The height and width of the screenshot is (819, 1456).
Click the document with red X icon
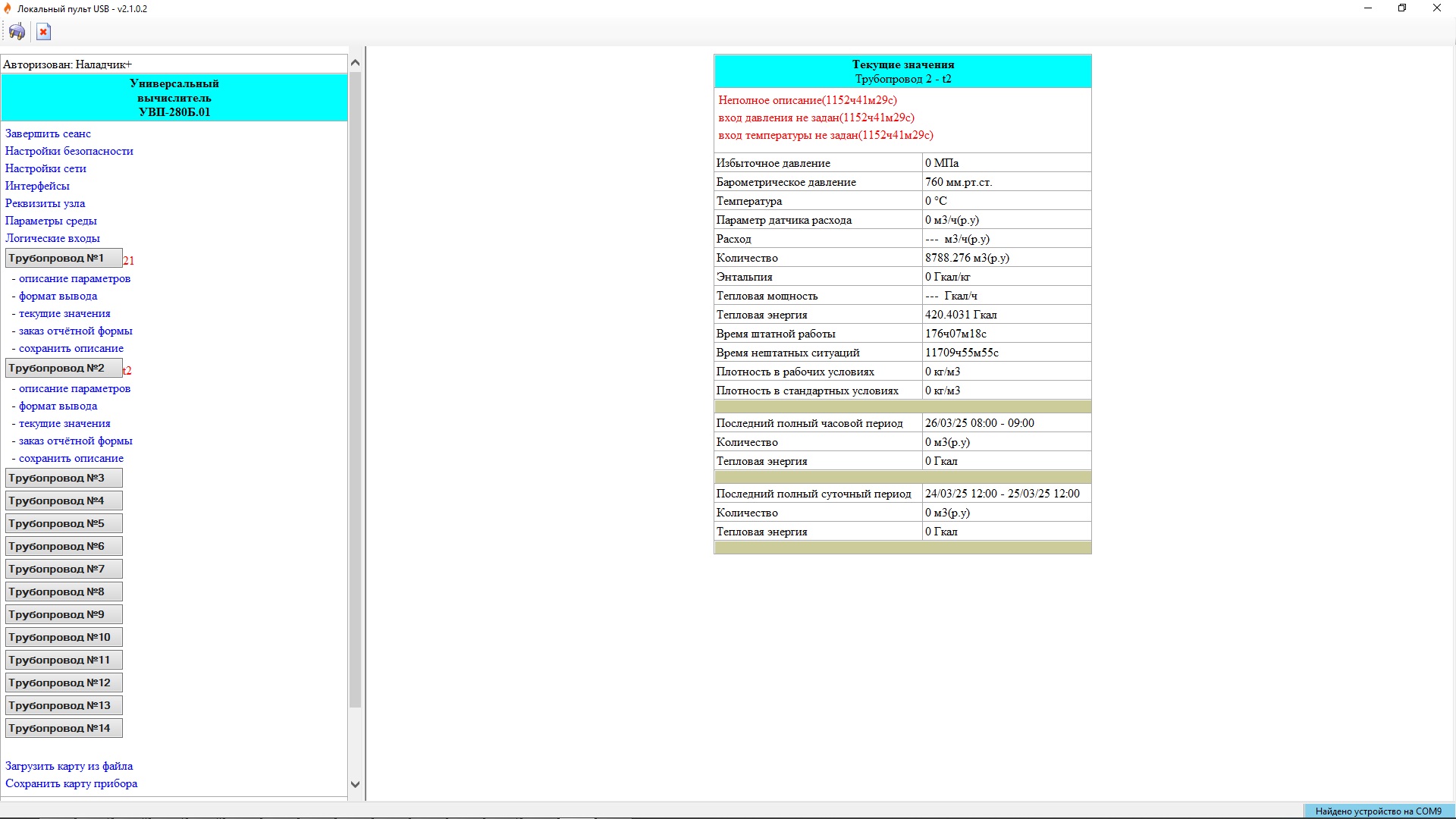[x=43, y=32]
